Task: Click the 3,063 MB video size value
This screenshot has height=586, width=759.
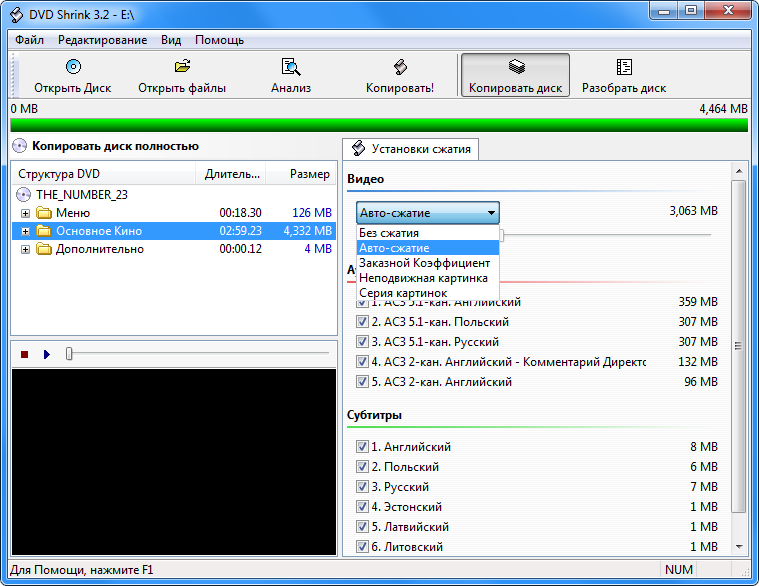Action: (x=693, y=211)
